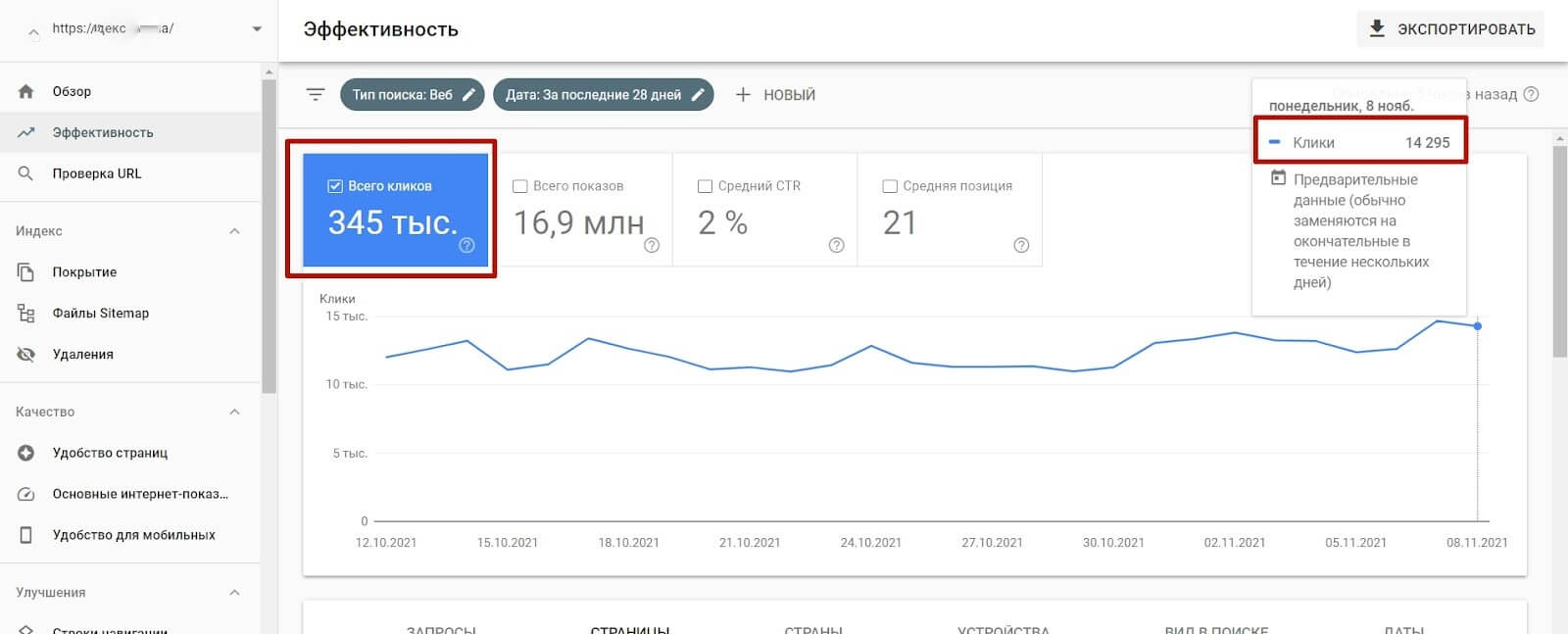Open the filter list icon
The height and width of the screenshot is (634, 1568).
click(x=316, y=95)
